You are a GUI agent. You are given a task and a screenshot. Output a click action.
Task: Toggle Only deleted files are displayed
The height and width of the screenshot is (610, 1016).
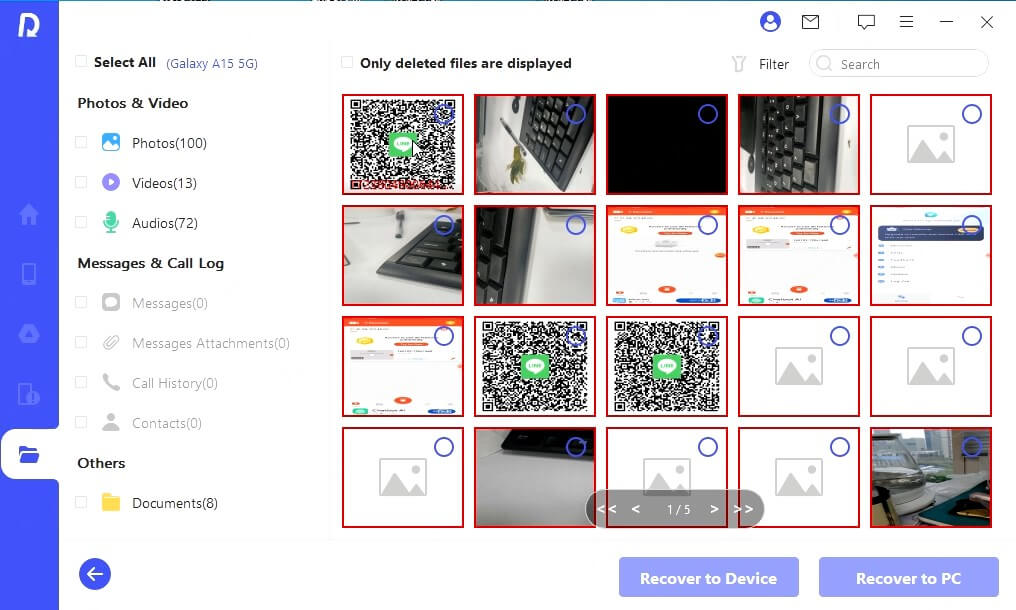click(x=347, y=63)
